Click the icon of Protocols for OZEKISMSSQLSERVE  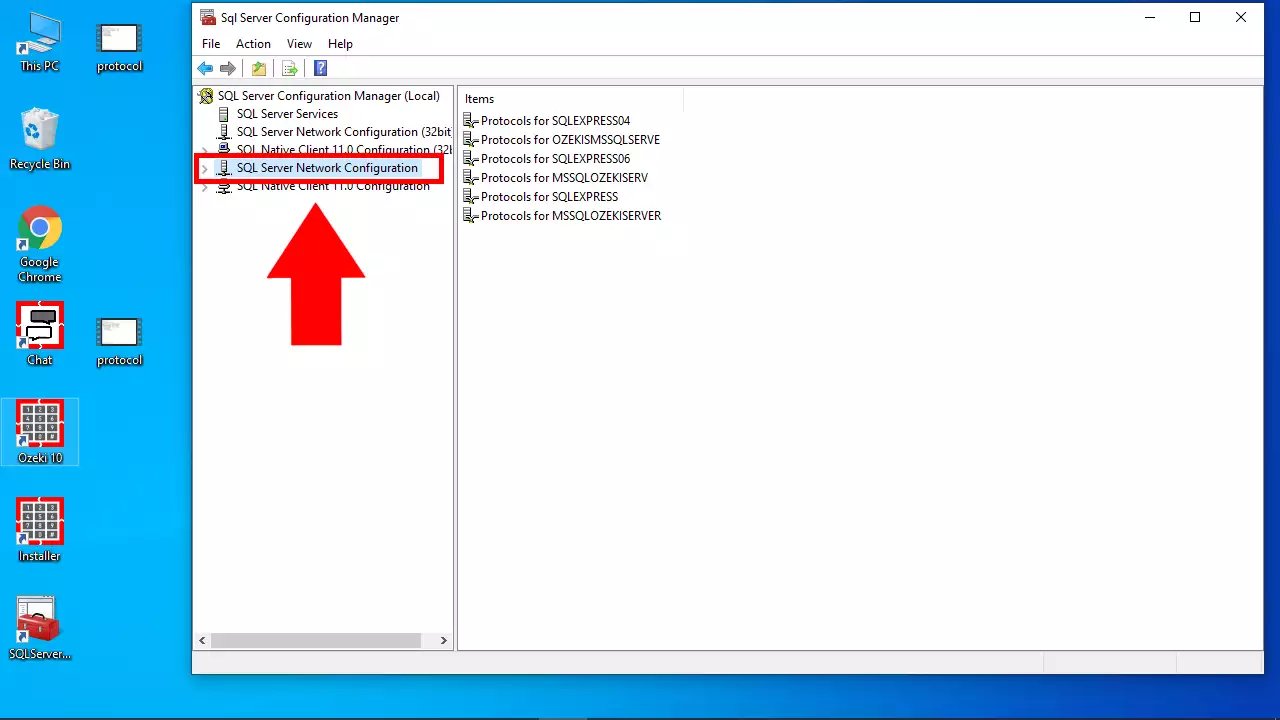click(x=471, y=140)
